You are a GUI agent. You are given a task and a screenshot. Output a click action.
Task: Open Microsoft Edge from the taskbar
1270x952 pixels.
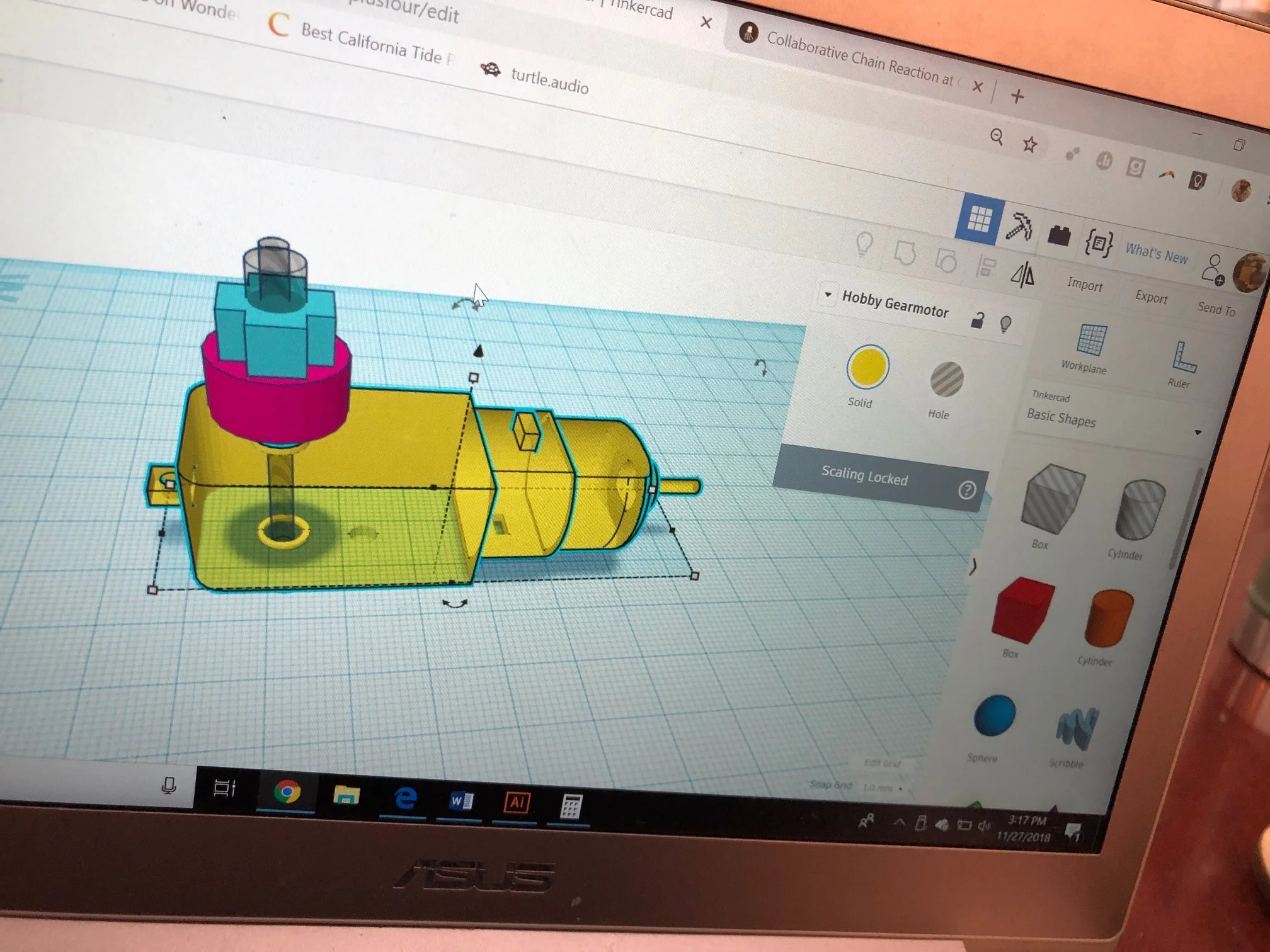point(404,797)
